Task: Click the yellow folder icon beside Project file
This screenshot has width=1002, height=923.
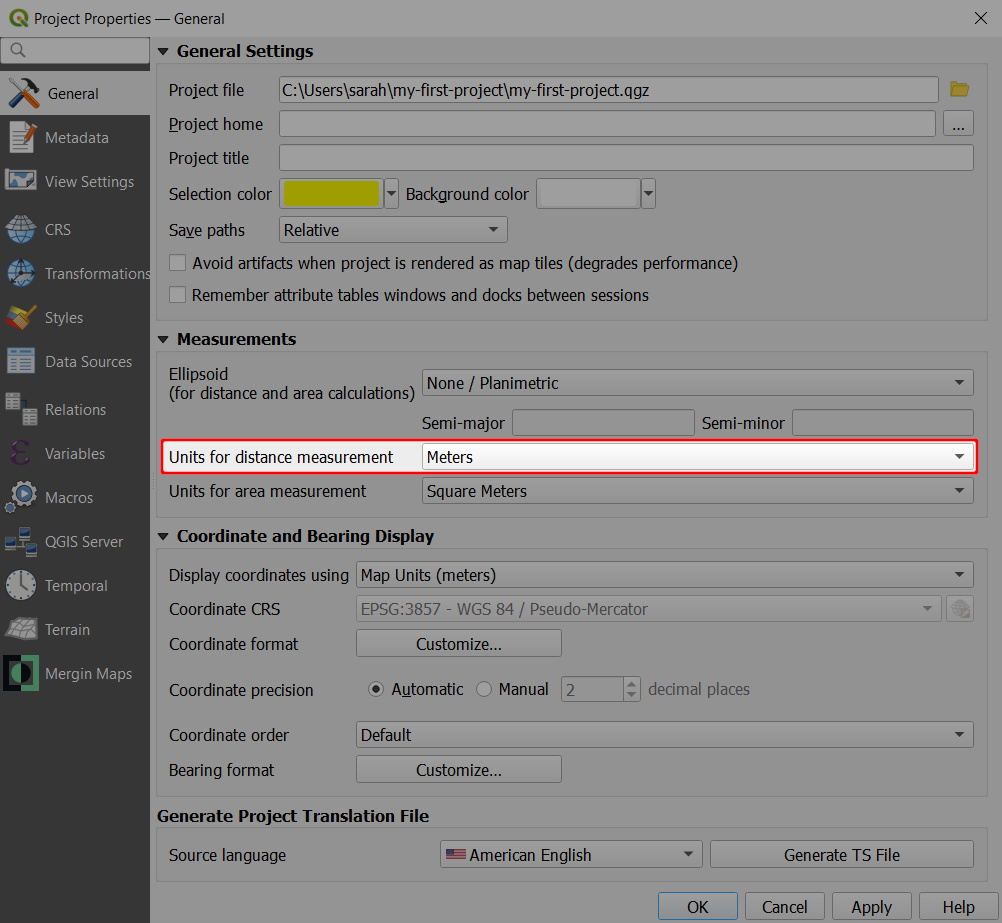Action: click(x=959, y=89)
